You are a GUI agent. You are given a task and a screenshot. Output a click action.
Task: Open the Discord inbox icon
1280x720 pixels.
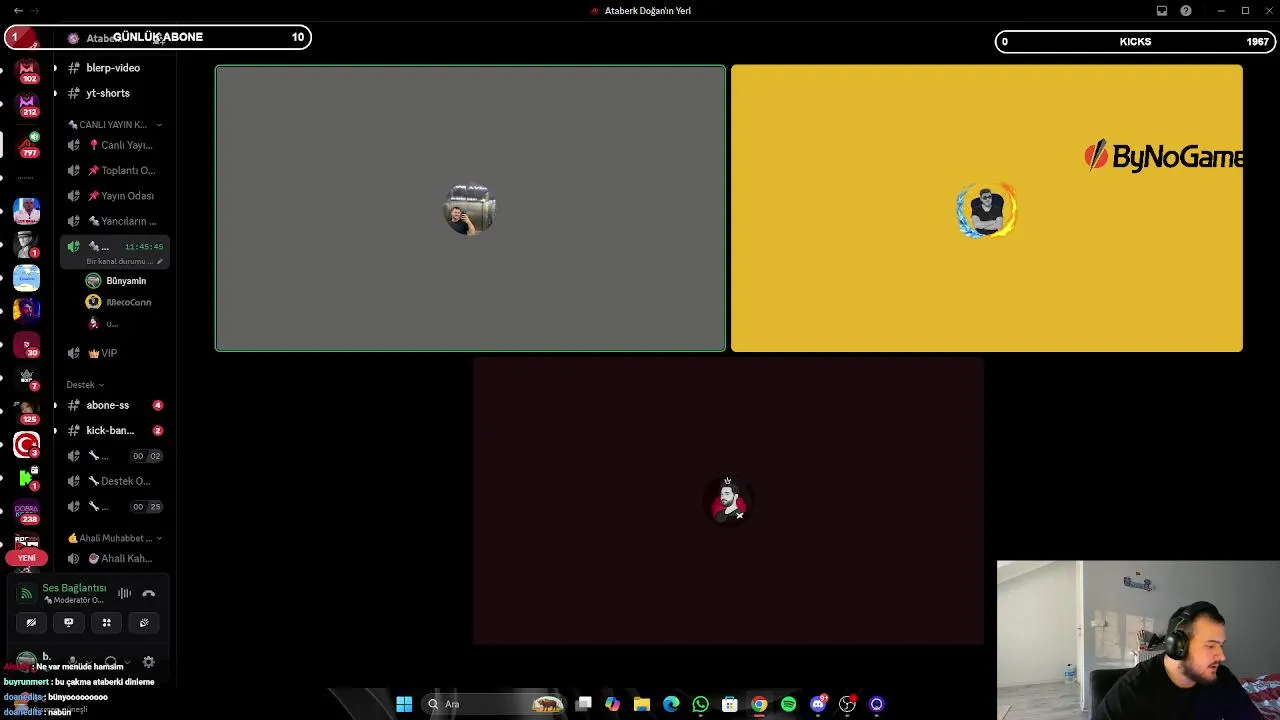[1162, 11]
